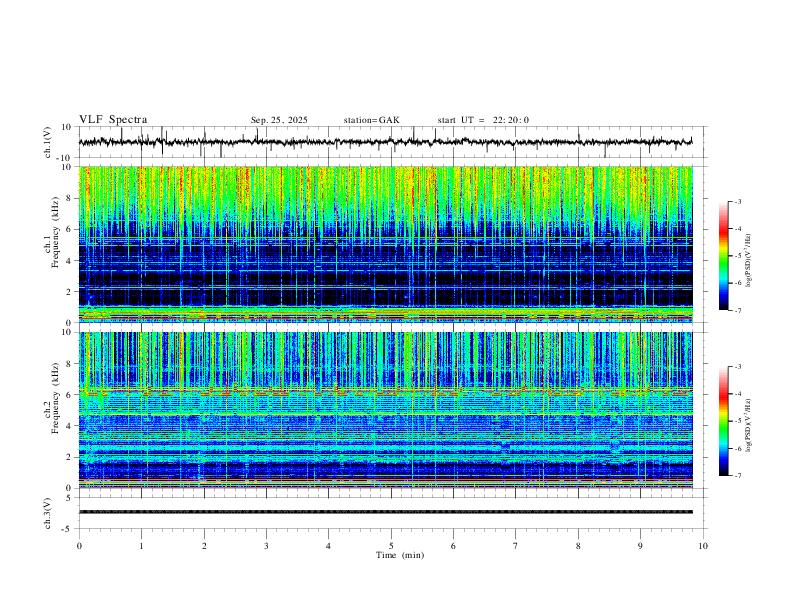The image size is (792, 612).
Task: Click the "-7" tick on ch.1 colorbar
Action: click(738, 310)
